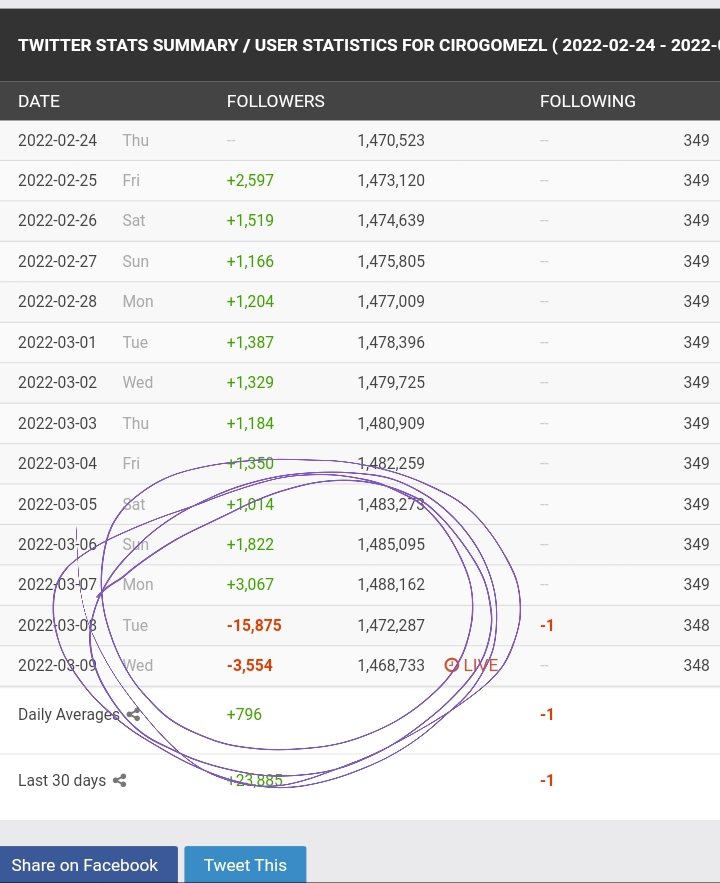Click following count 348 on 2022-03-09 row
720x883 pixels.
696,666
